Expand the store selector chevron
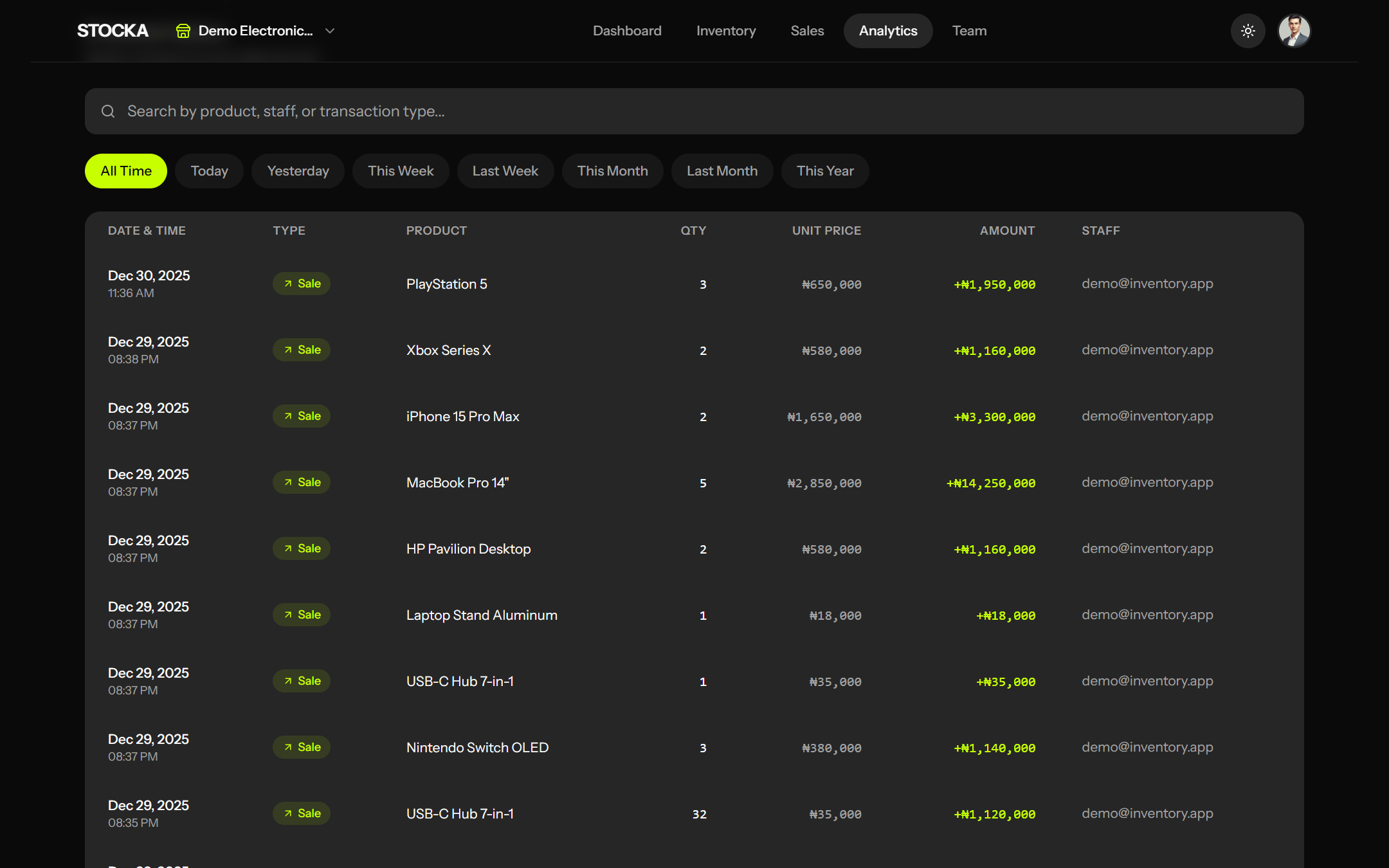1389x868 pixels. pyautogui.click(x=330, y=31)
